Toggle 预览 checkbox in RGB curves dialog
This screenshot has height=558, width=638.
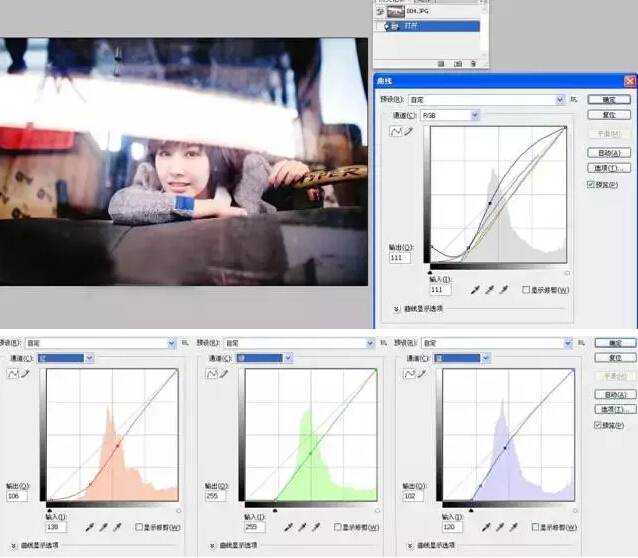coord(590,185)
